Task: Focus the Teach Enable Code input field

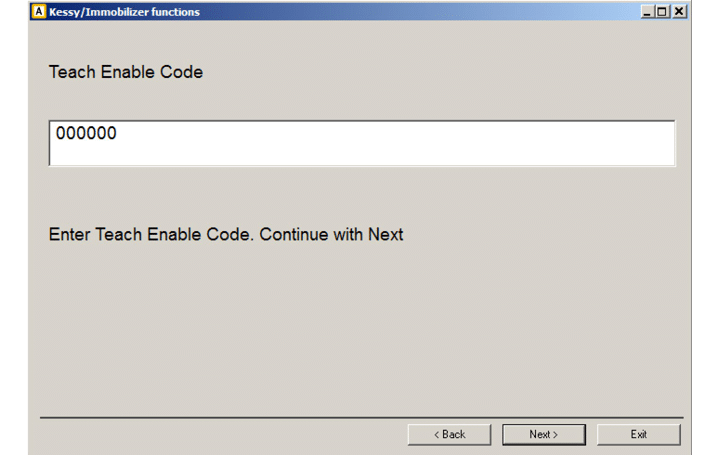Action: 361,144
